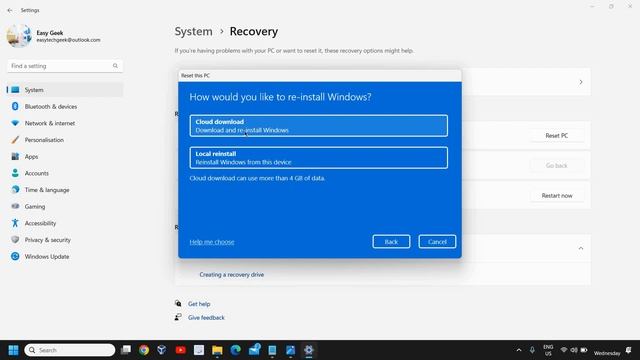Open Apps settings

65,157
